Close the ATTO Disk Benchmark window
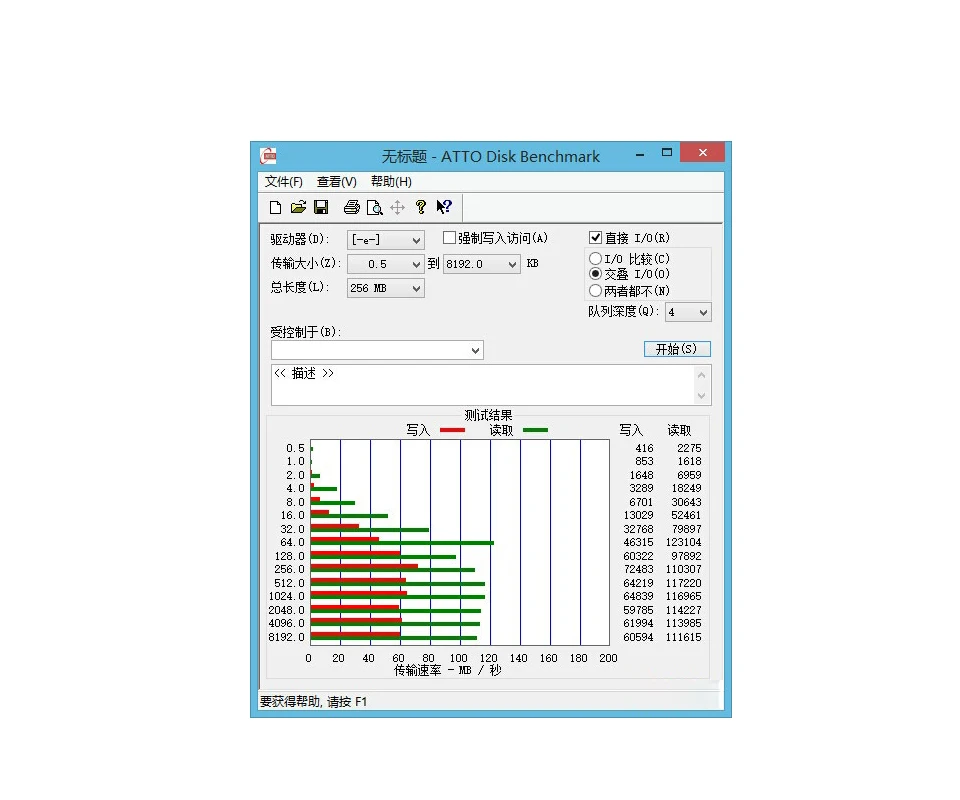Viewport: 960px width, 800px height. tap(703, 152)
